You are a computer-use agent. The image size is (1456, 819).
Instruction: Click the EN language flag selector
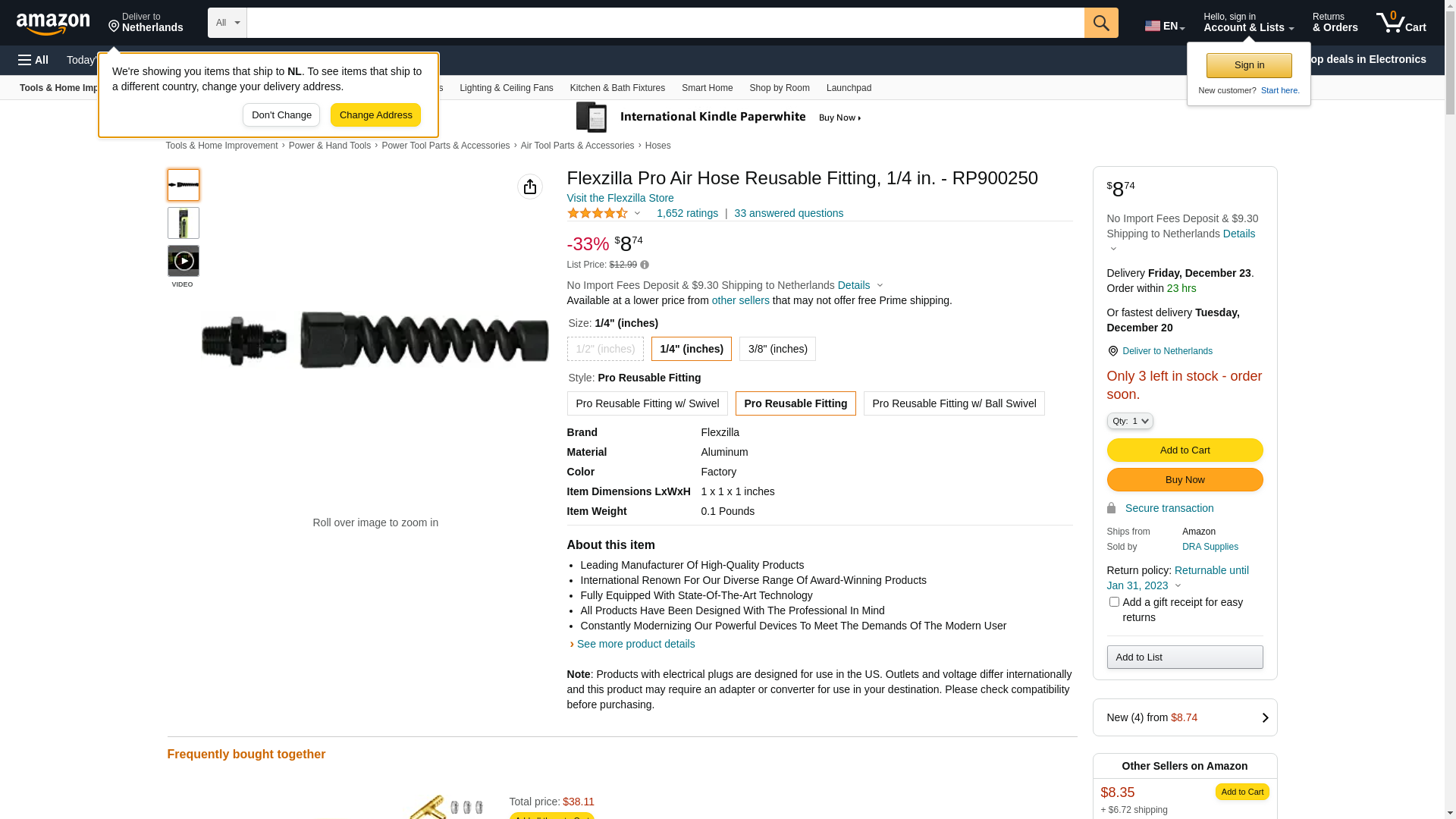click(1165, 26)
